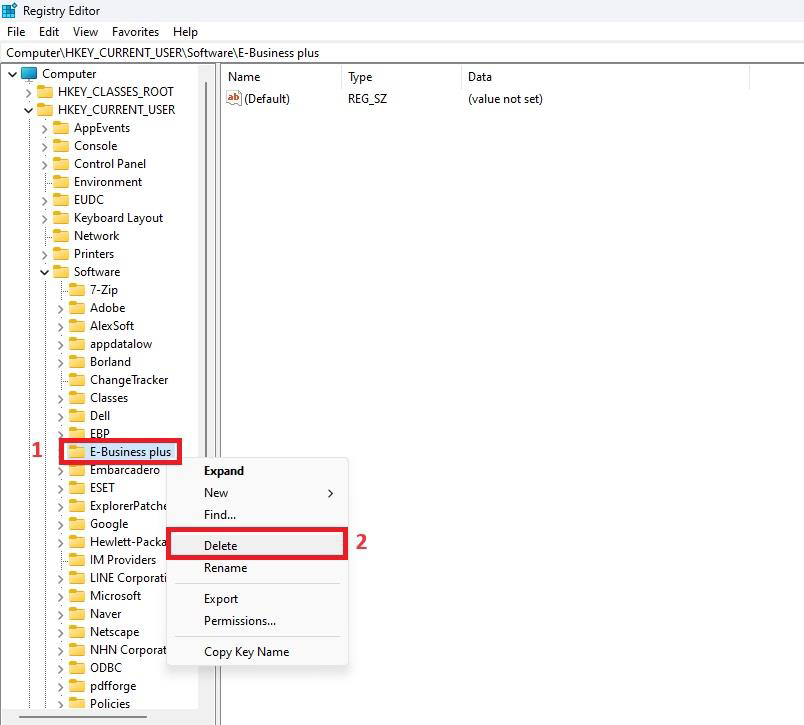Image resolution: width=804 pixels, height=725 pixels.
Task: Click the registry path address bar
Action: (400, 53)
